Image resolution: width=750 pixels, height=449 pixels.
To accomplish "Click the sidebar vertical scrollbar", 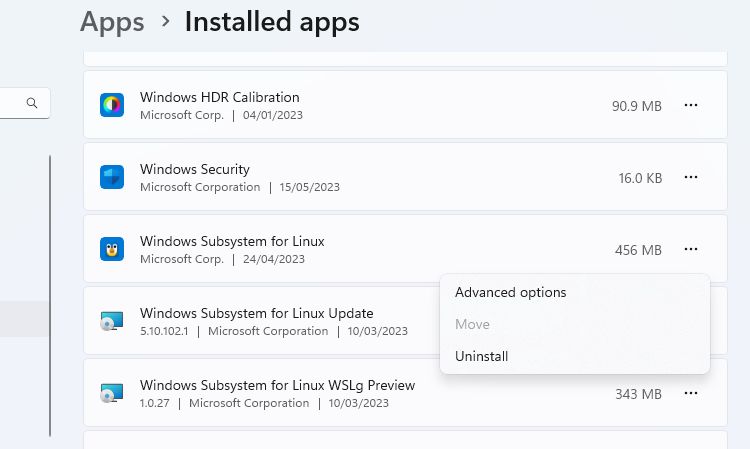I will pos(50,296).
